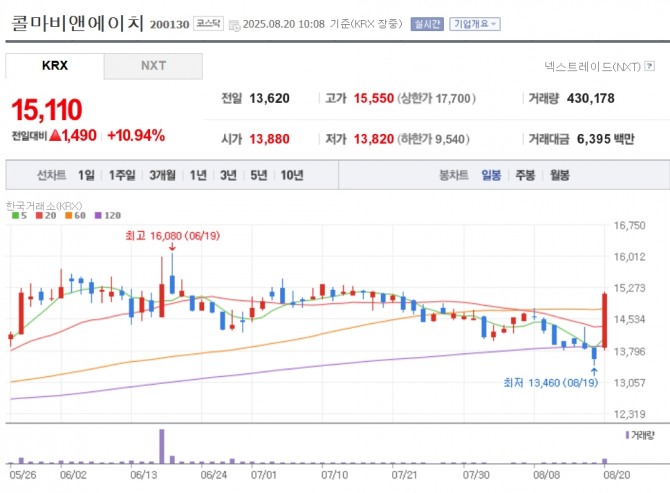The height and width of the screenshot is (493, 670).
Task: Click the current price 15,110
Action: (x=47, y=110)
